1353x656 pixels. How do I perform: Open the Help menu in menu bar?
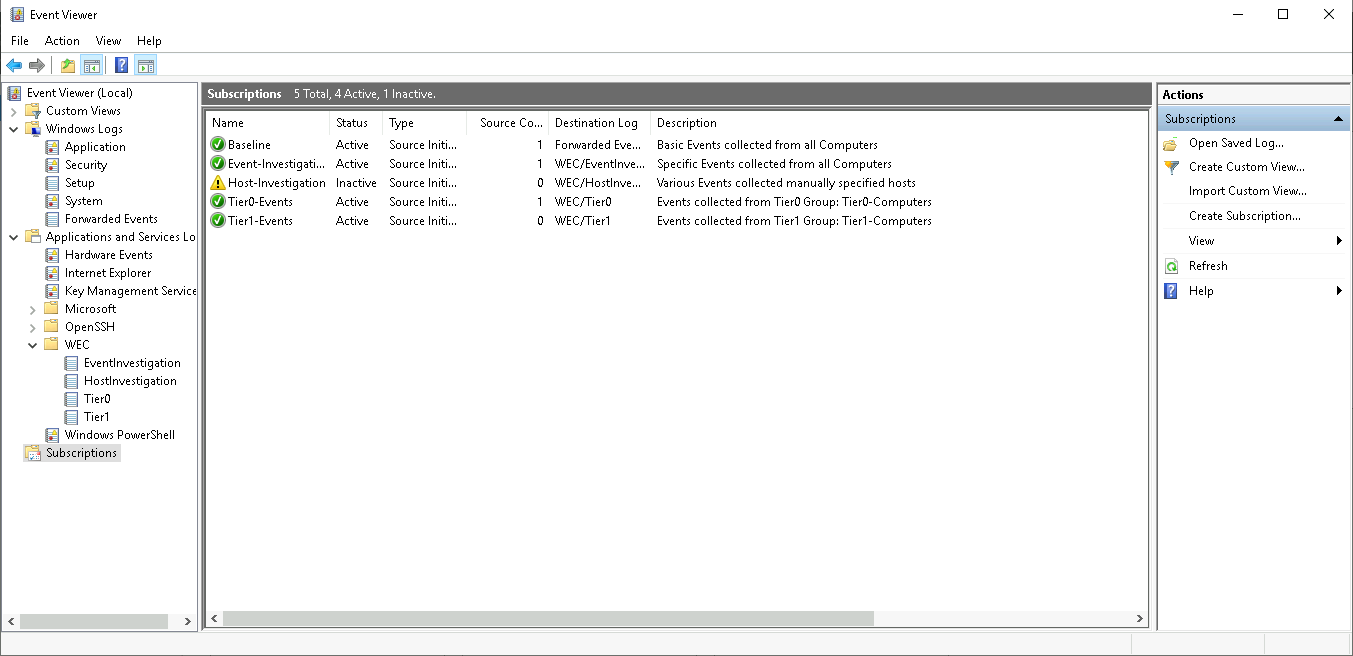tap(149, 41)
